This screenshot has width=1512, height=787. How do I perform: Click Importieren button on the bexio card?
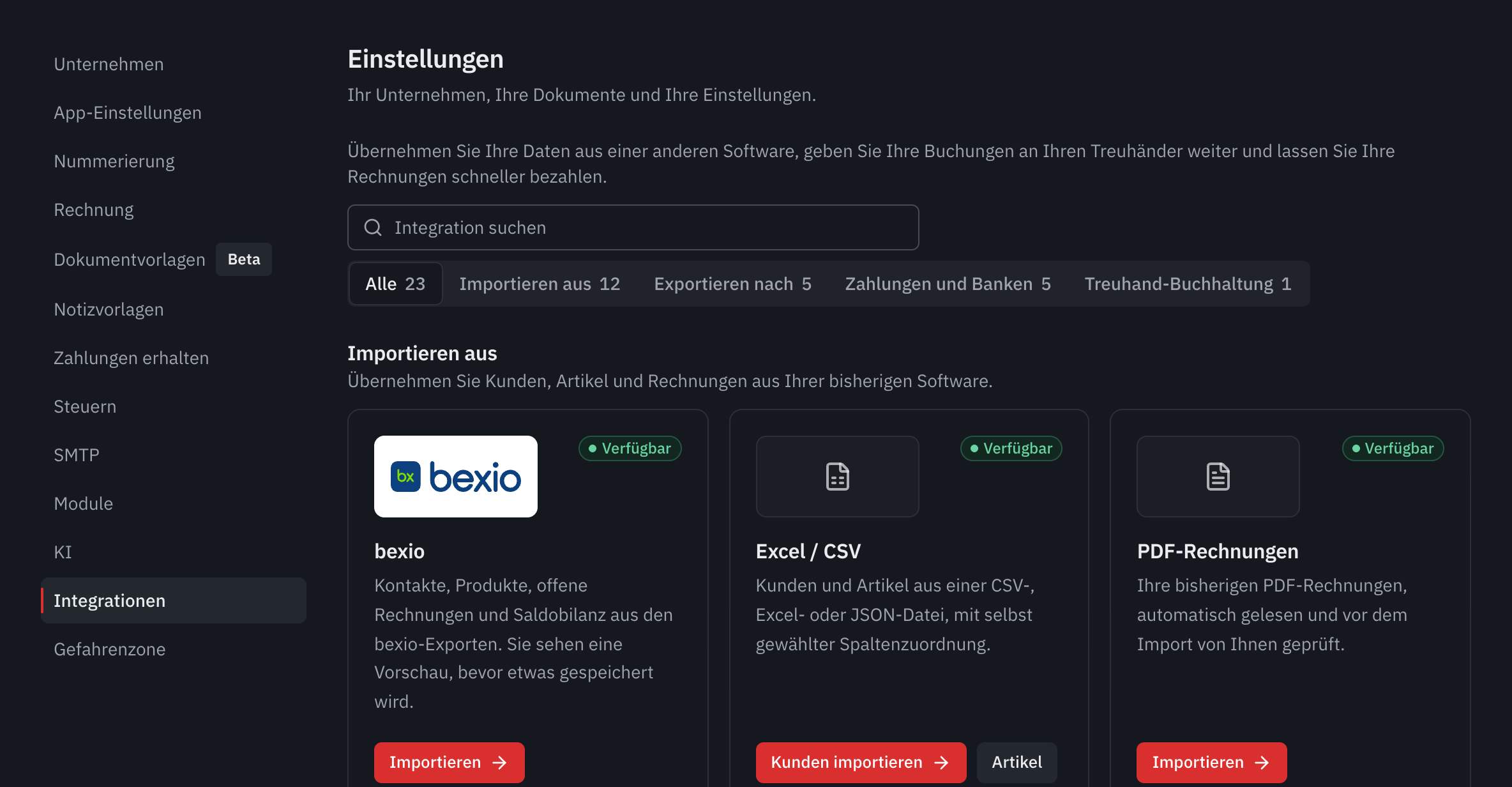tap(449, 762)
